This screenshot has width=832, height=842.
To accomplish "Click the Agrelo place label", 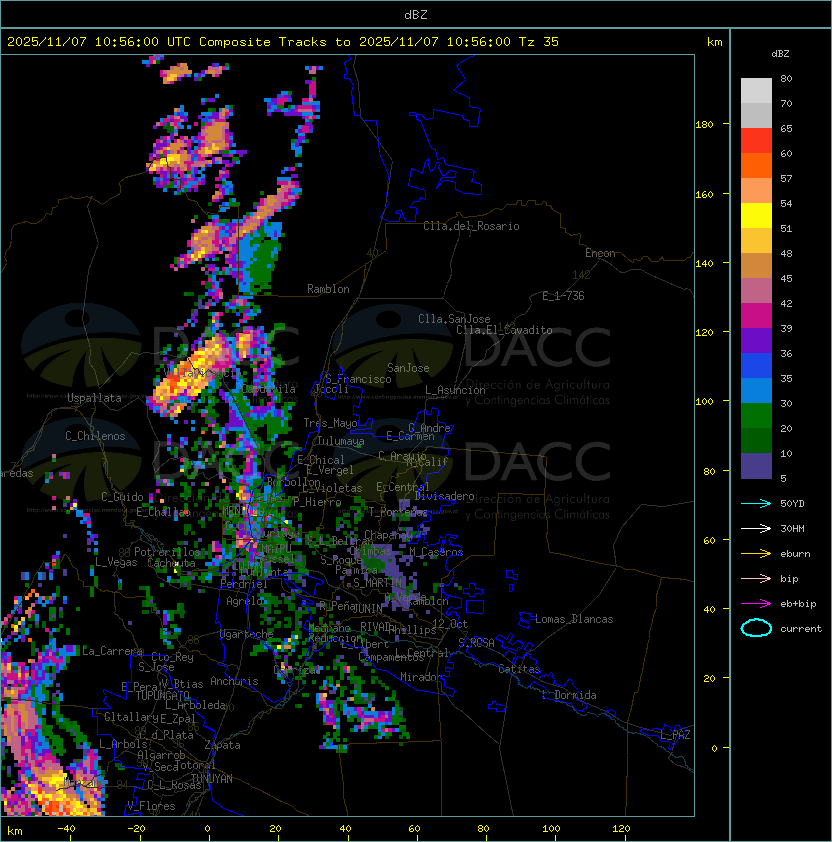I will (x=243, y=601).
